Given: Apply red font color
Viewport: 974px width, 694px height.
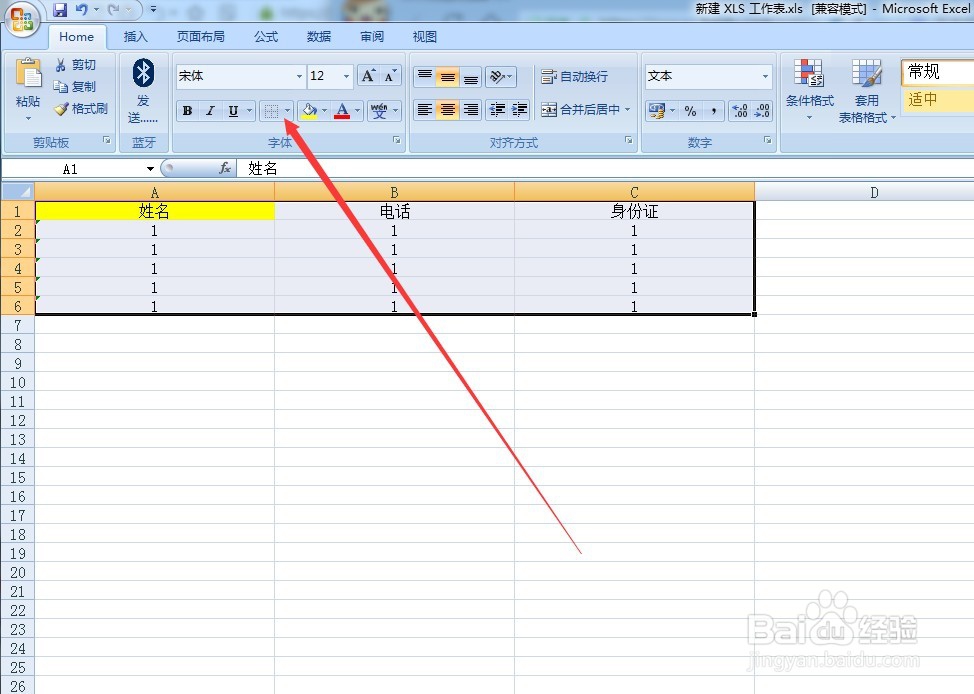Looking at the screenshot, I should pyautogui.click(x=342, y=111).
